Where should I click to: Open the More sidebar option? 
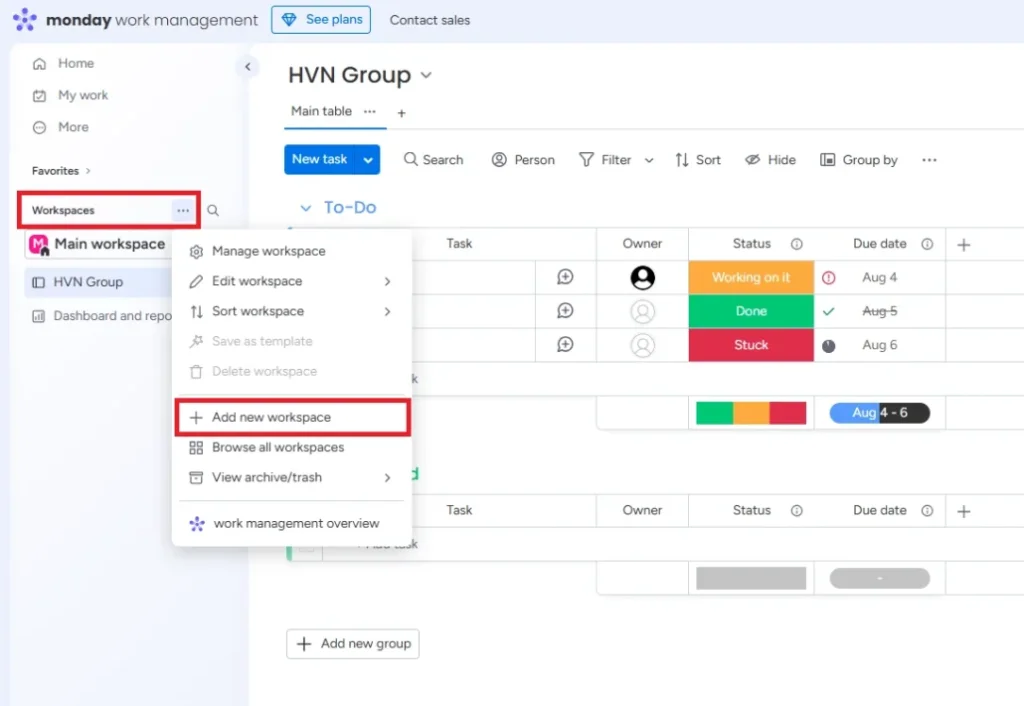(x=61, y=127)
